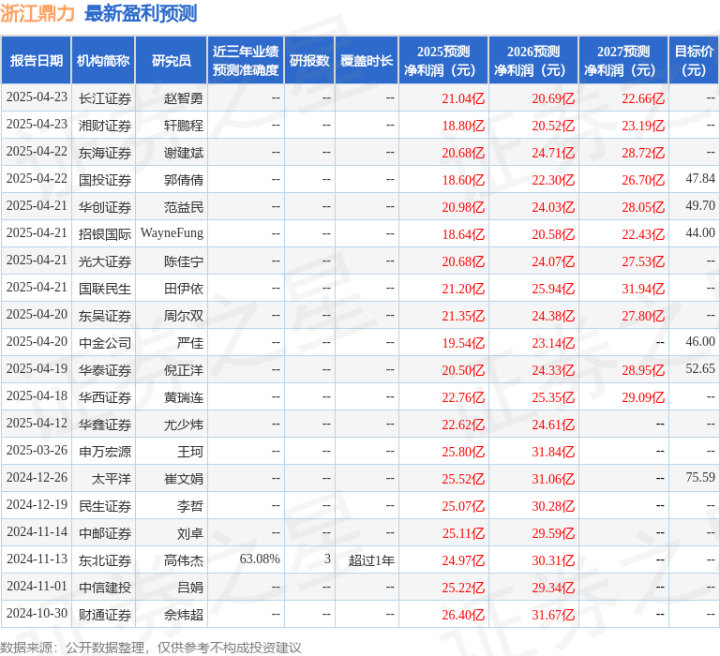The height and width of the screenshot is (656, 720).
Task: Click the 目标价 column header
Action: [694, 61]
